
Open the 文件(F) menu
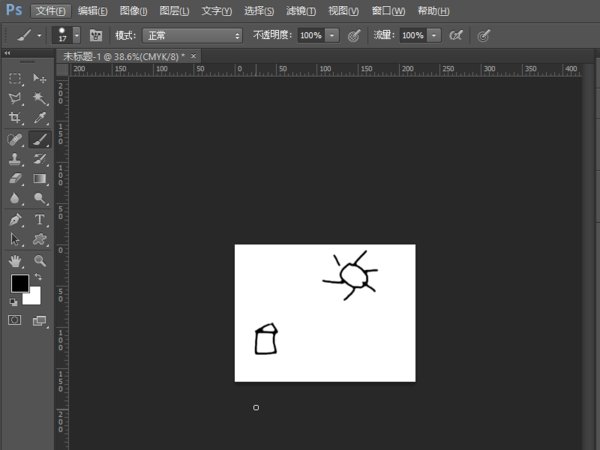tap(50, 11)
